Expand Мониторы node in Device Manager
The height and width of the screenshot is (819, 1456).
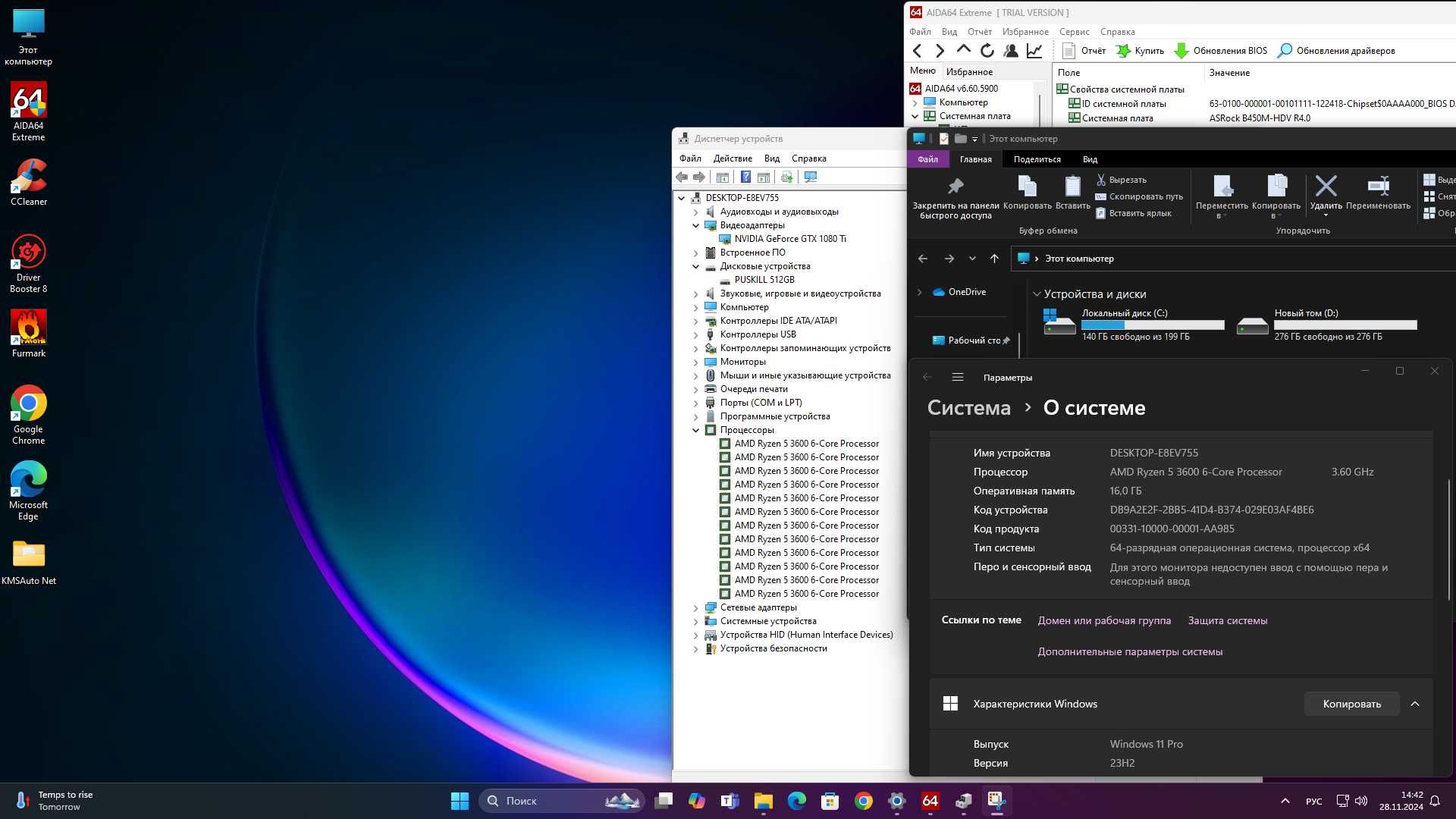pos(695,362)
